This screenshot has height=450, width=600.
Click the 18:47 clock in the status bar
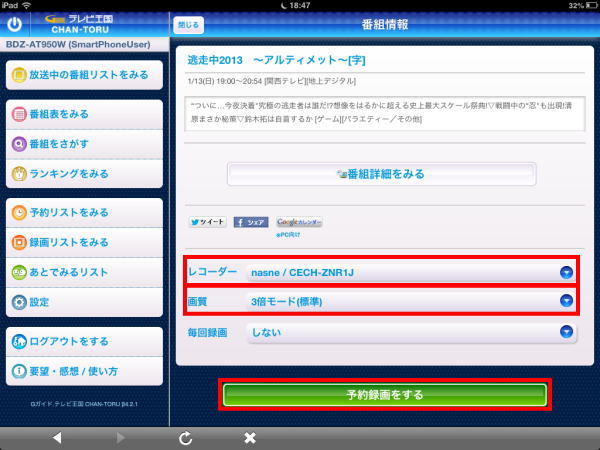pos(300,5)
